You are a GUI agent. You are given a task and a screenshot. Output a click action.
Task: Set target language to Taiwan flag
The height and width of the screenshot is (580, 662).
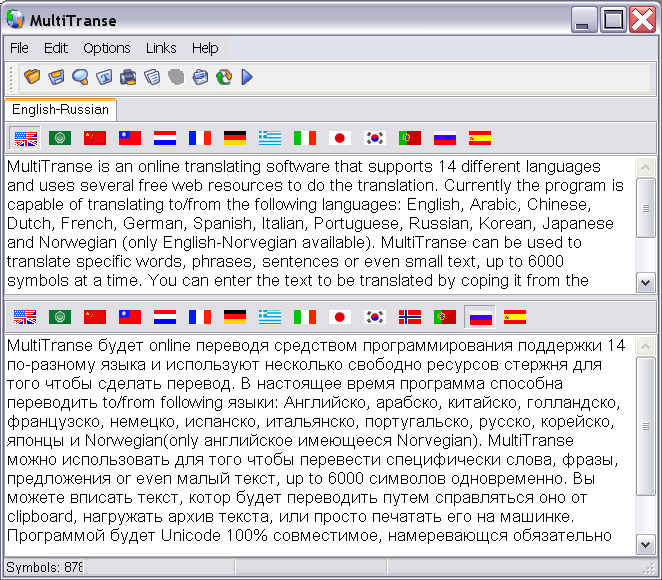click(x=130, y=317)
